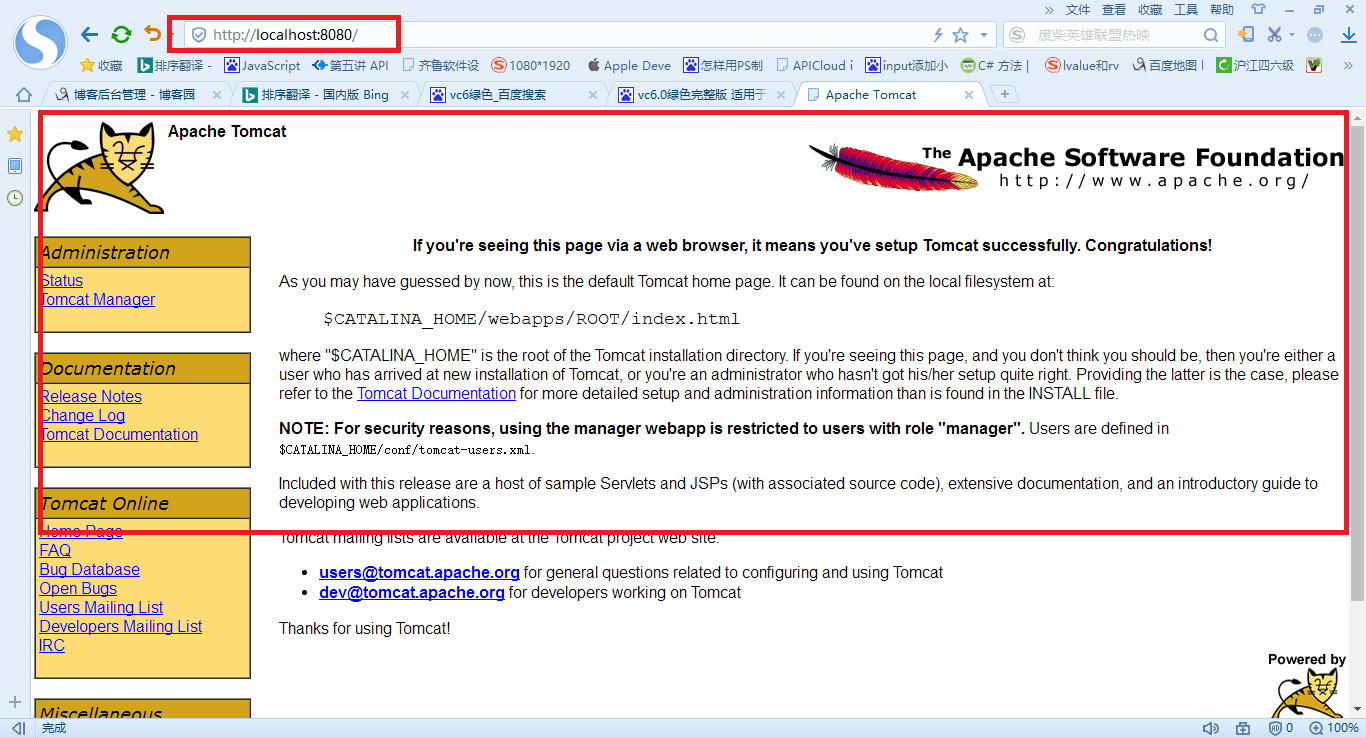Image resolution: width=1366 pixels, height=738 pixels.
Task: Add sidebar item with plus icon
Action: point(15,702)
